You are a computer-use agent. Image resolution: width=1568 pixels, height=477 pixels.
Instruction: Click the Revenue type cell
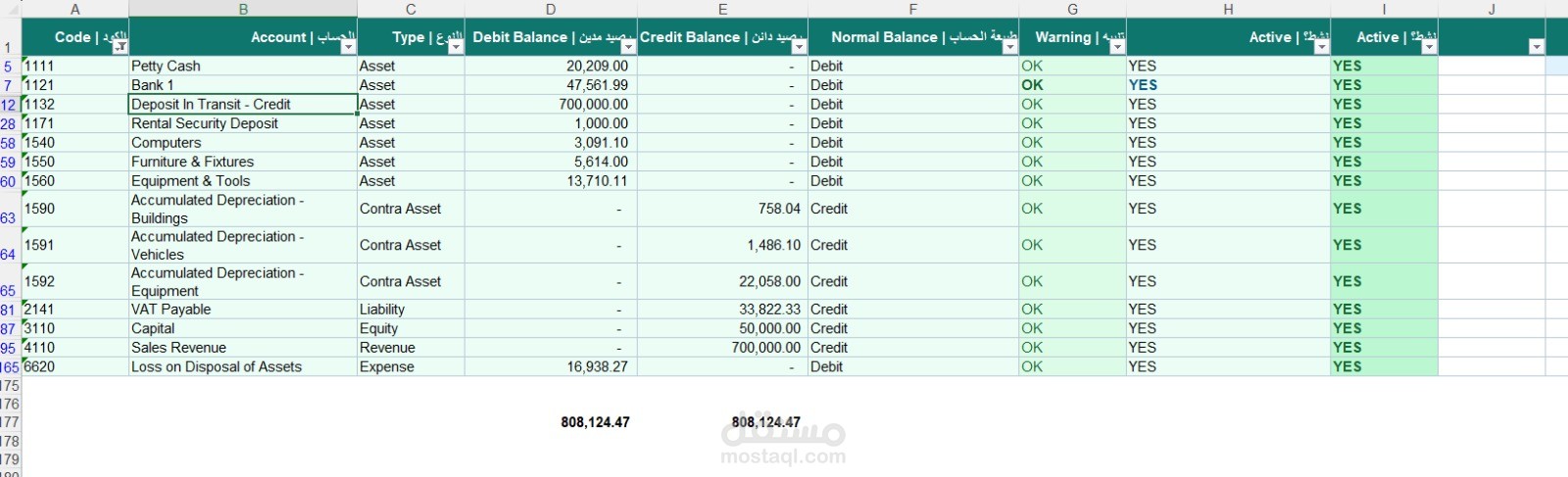pos(411,348)
